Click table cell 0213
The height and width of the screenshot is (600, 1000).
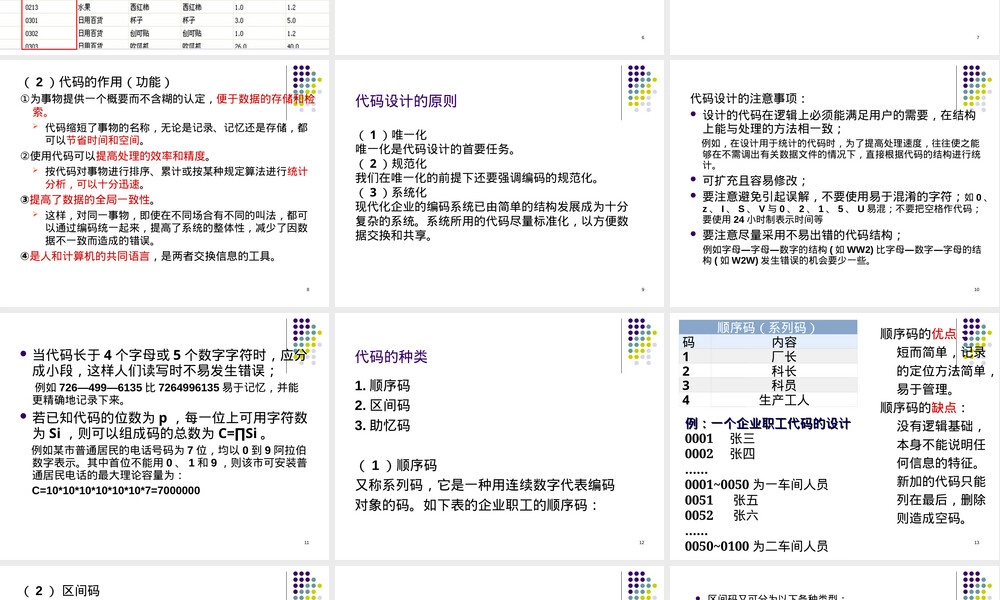[x=32, y=8]
